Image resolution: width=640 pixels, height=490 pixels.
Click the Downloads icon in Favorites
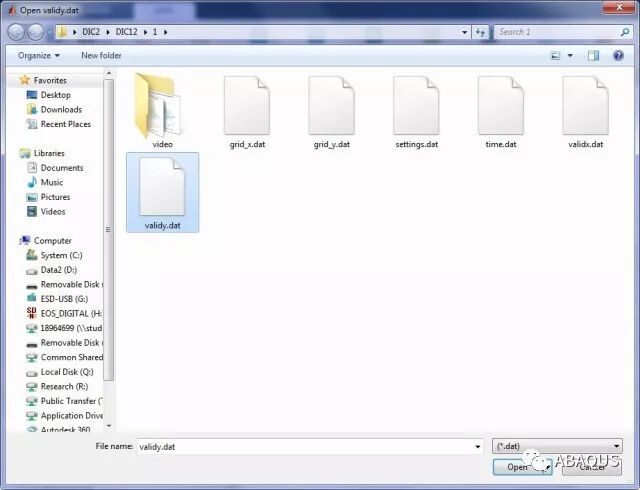[x=31, y=109]
